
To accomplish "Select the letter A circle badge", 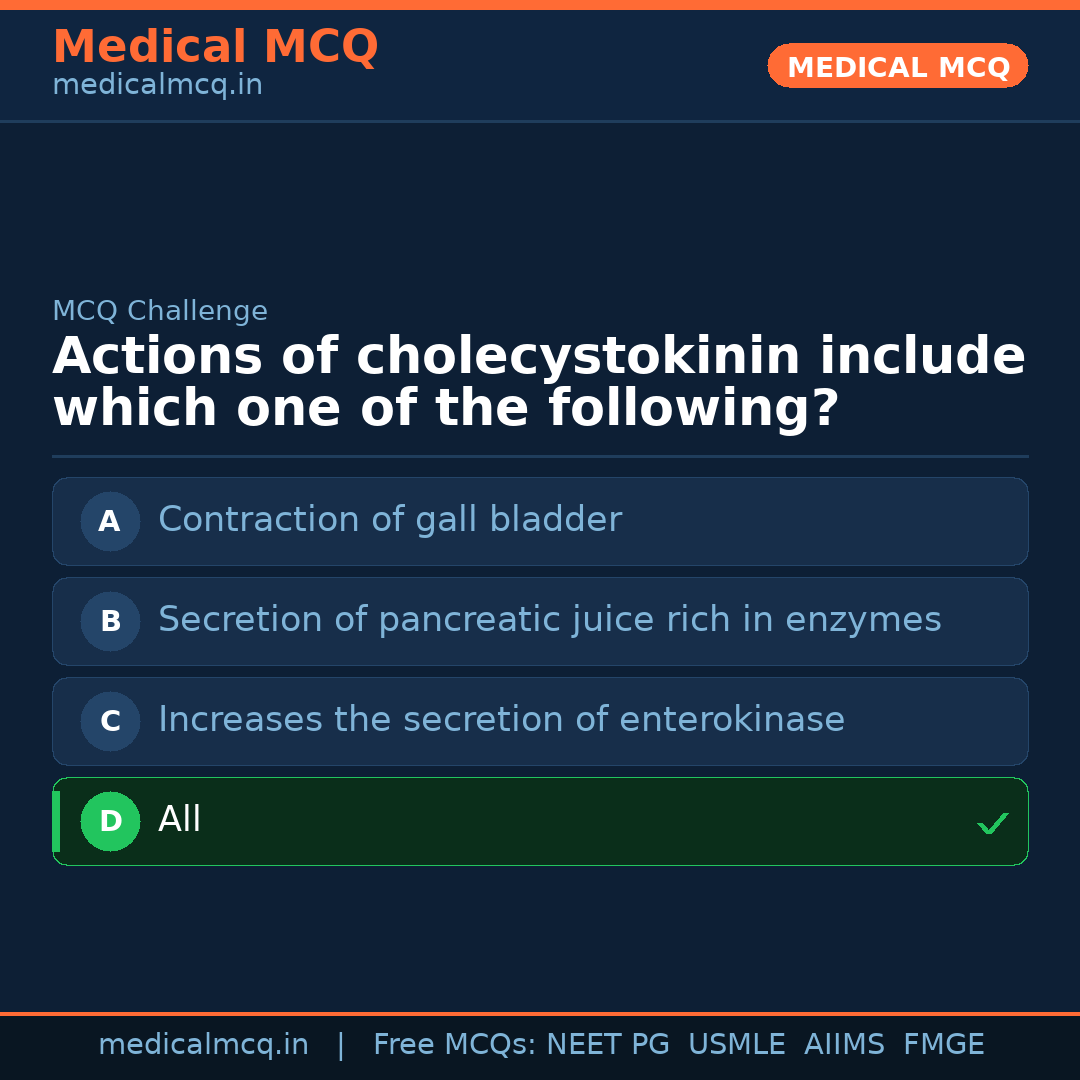I will [110, 521].
